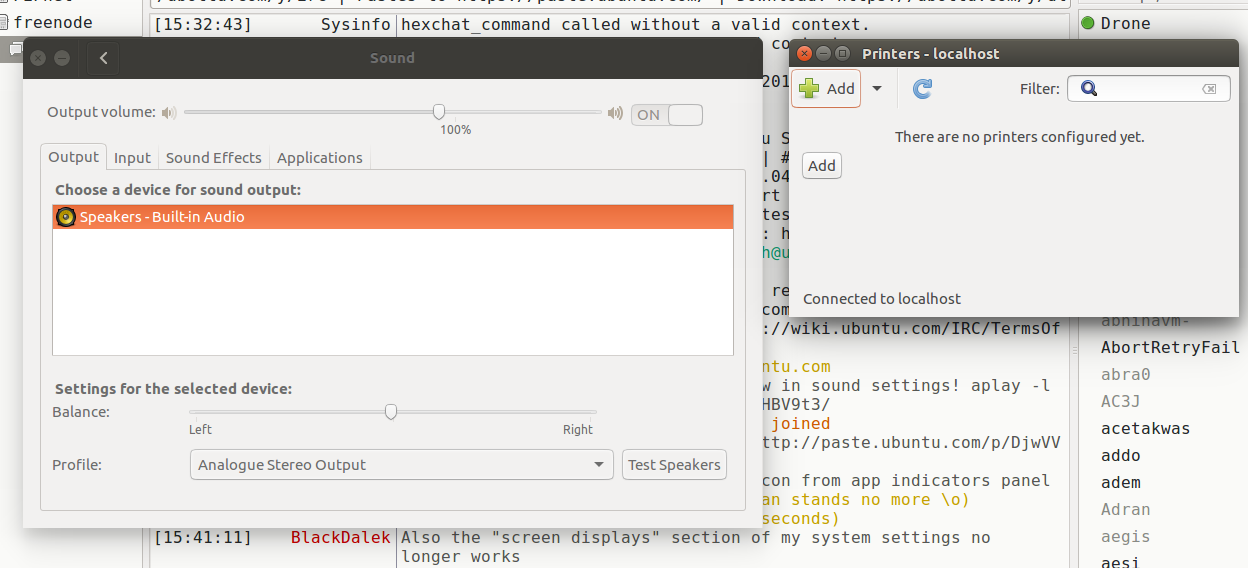Select user abra0 in user list
The height and width of the screenshot is (568, 1248).
click(x=1125, y=375)
